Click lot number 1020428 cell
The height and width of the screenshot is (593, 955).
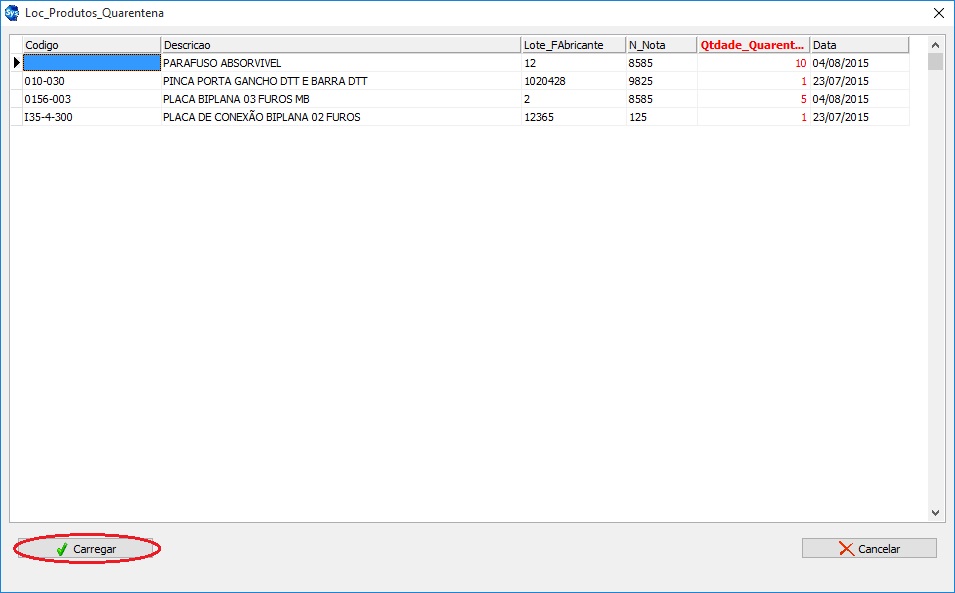pyautogui.click(x=572, y=81)
